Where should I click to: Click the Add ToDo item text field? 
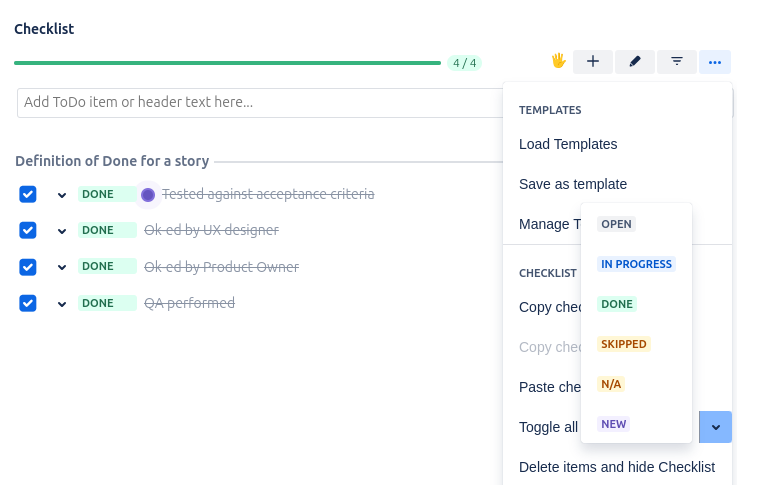pos(260,102)
